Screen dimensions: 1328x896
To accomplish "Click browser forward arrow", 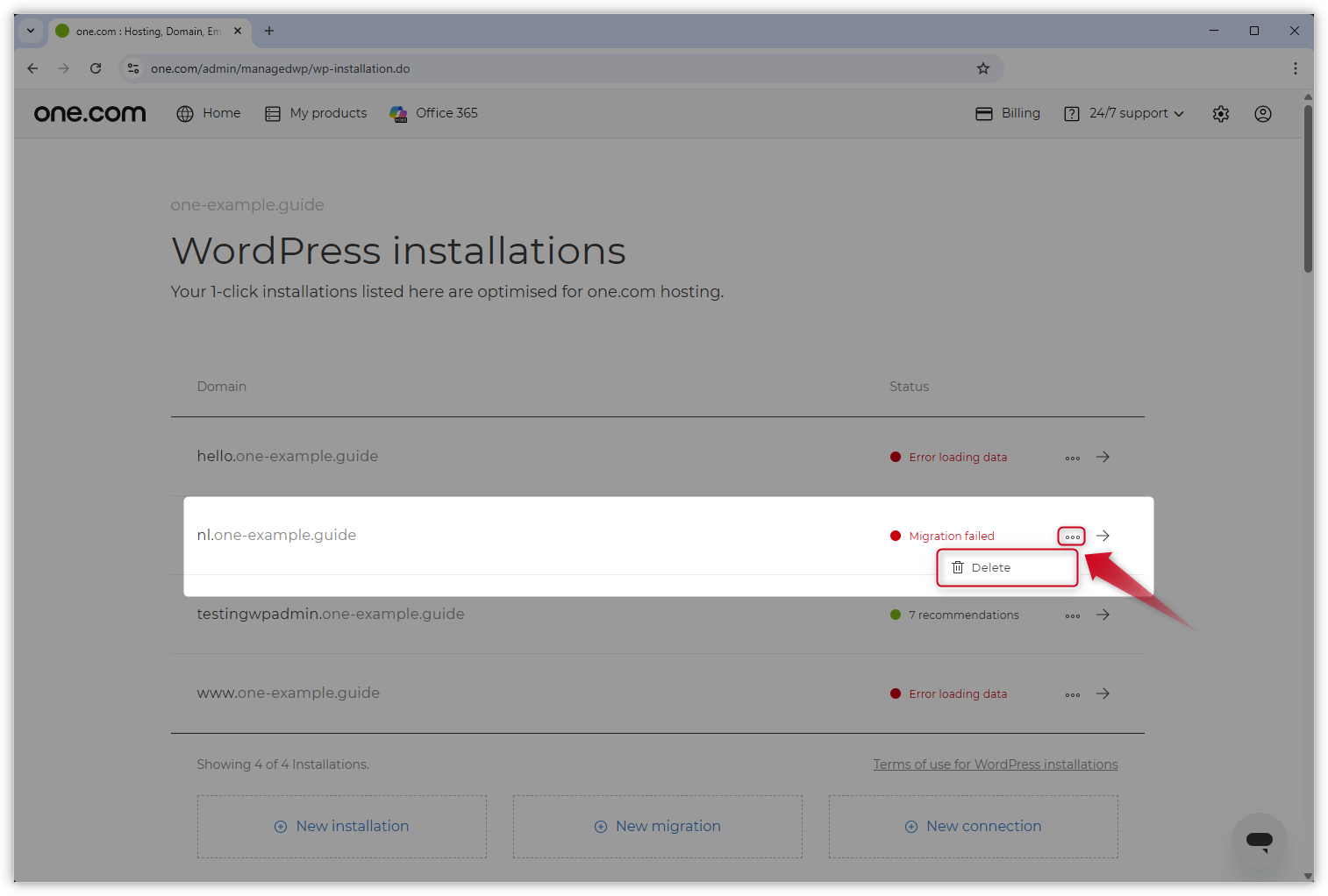I will pos(64,68).
